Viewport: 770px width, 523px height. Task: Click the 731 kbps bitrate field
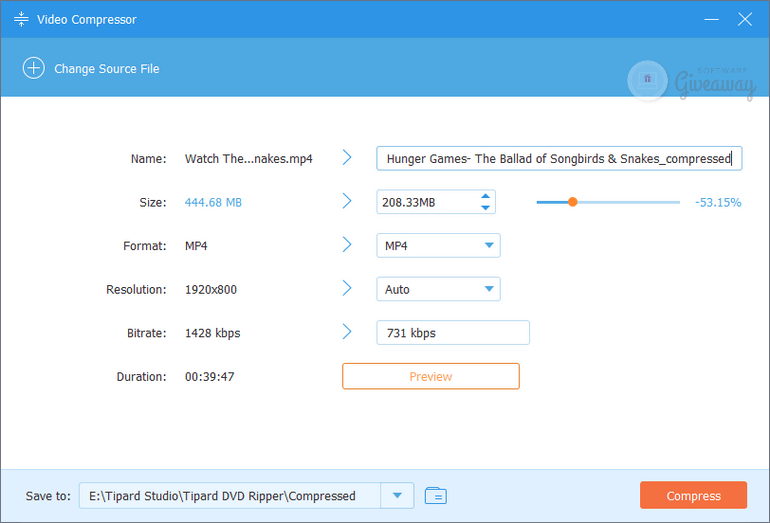453,333
